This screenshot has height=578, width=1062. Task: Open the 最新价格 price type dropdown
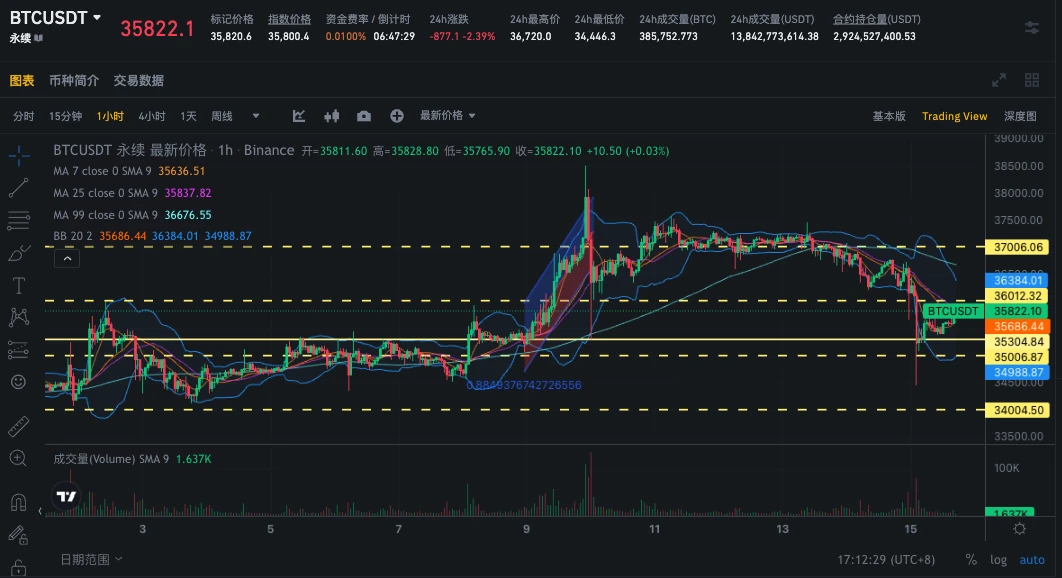pos(447,116)
